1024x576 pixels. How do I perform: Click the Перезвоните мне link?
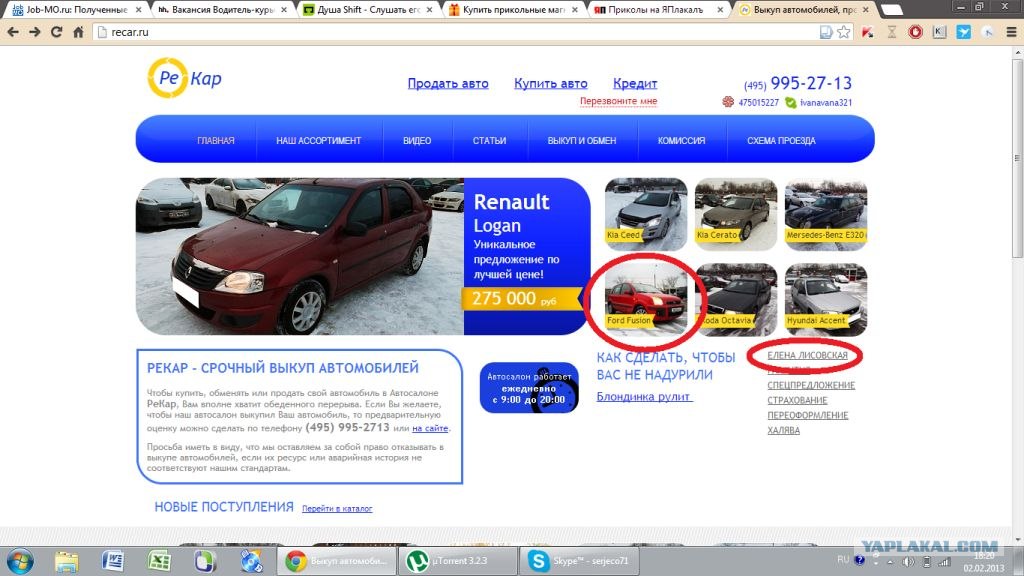(618, 101)
